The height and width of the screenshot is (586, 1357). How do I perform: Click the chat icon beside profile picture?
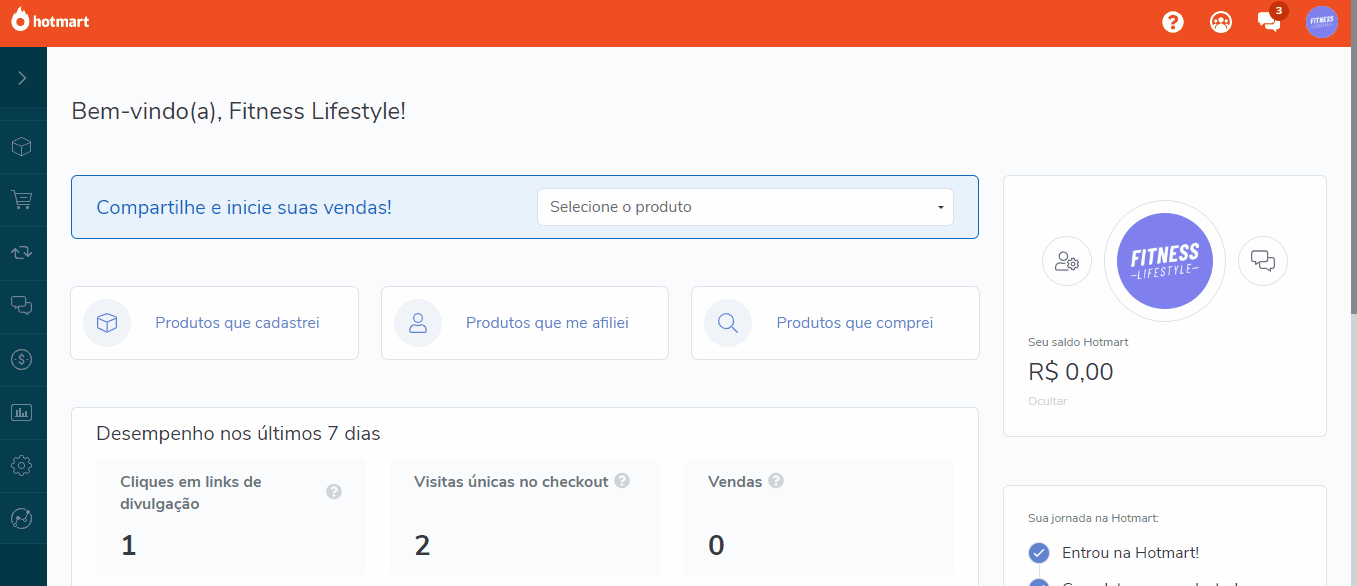1263,262
